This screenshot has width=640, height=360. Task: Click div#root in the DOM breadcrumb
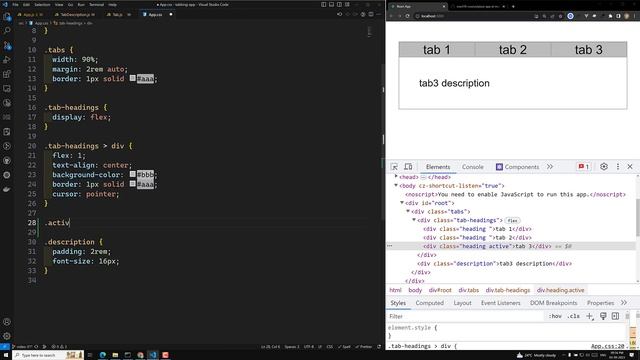tap(440, 290)
